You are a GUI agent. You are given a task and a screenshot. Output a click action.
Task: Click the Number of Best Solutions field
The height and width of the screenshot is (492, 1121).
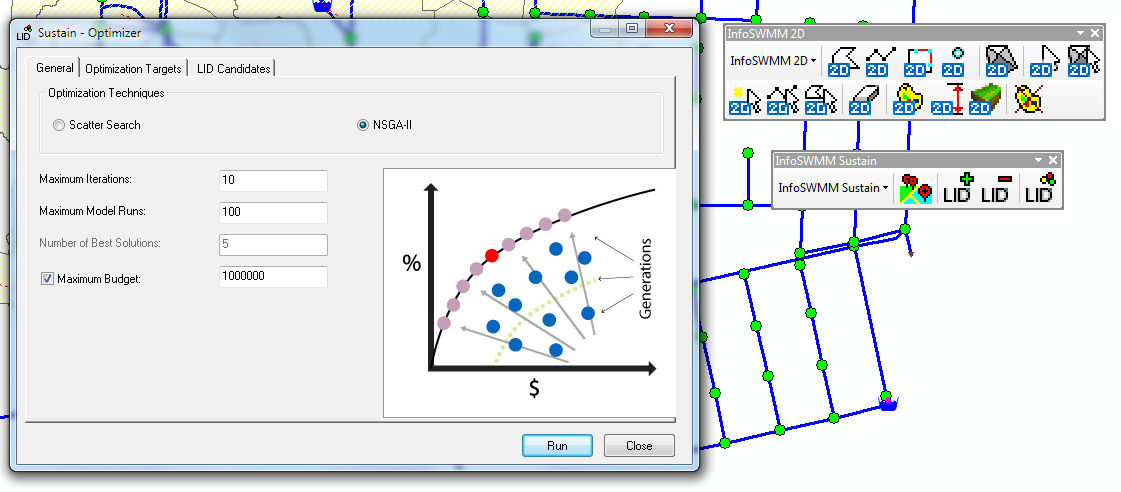click(273, 245)
